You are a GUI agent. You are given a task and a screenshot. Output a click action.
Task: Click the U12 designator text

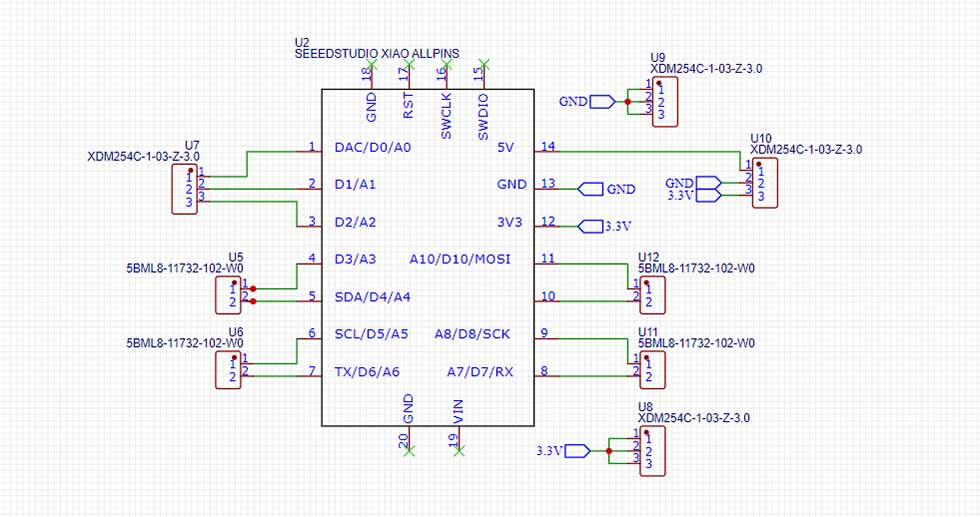pos(649,257)
